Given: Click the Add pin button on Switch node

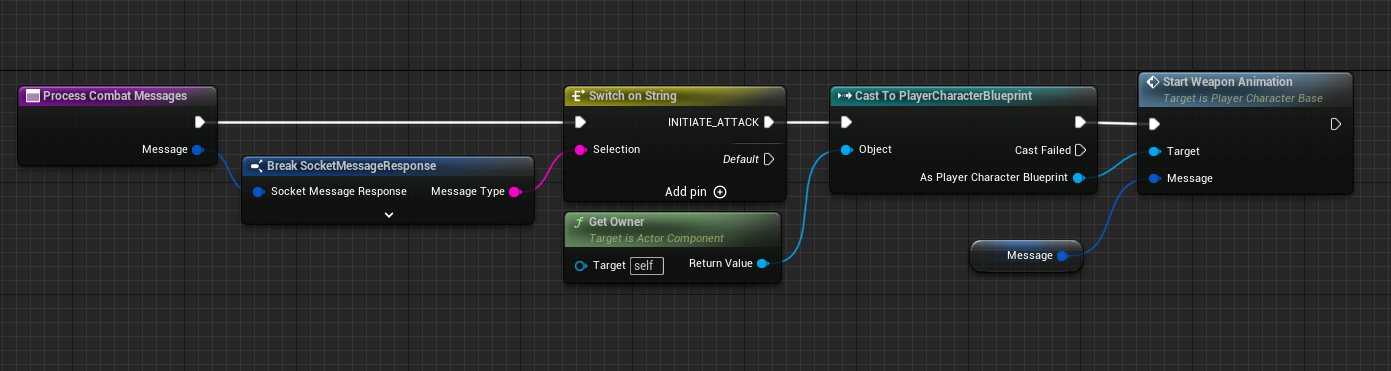Looking at the screenshot, I should tap(695, 192).
